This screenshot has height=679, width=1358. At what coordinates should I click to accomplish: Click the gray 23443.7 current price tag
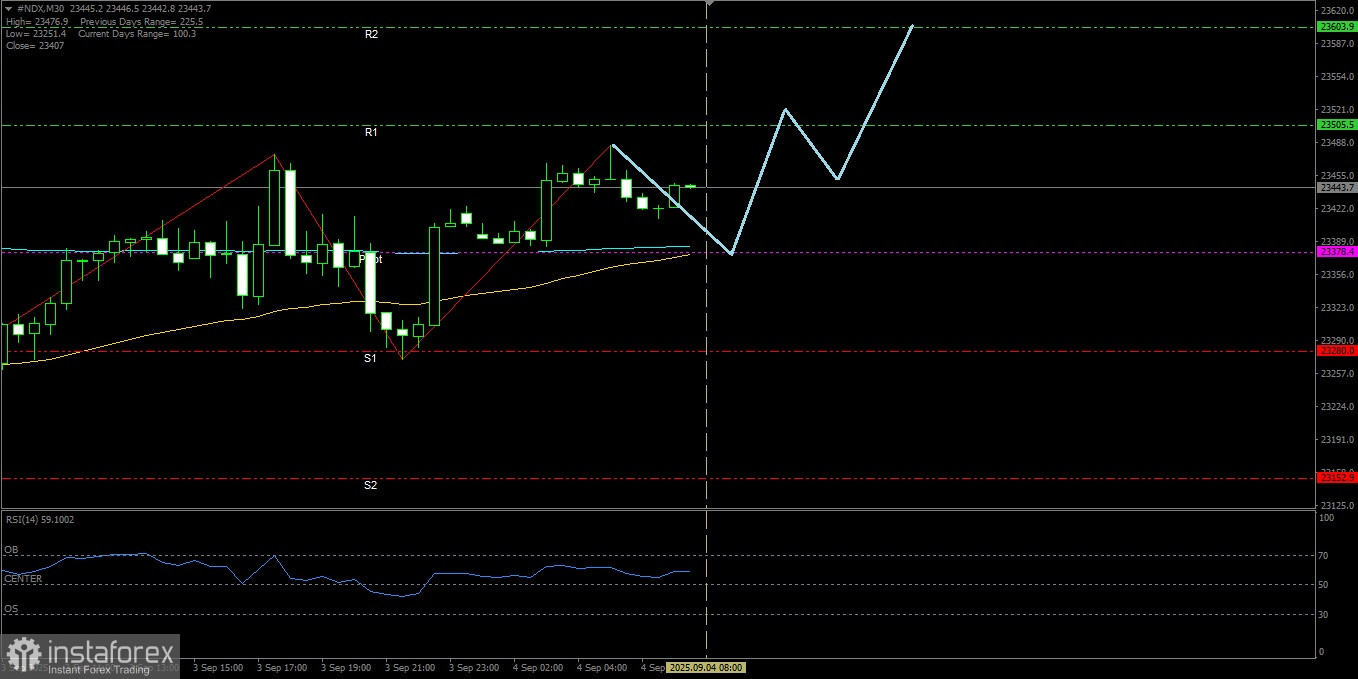click(x=1337, y=187)
